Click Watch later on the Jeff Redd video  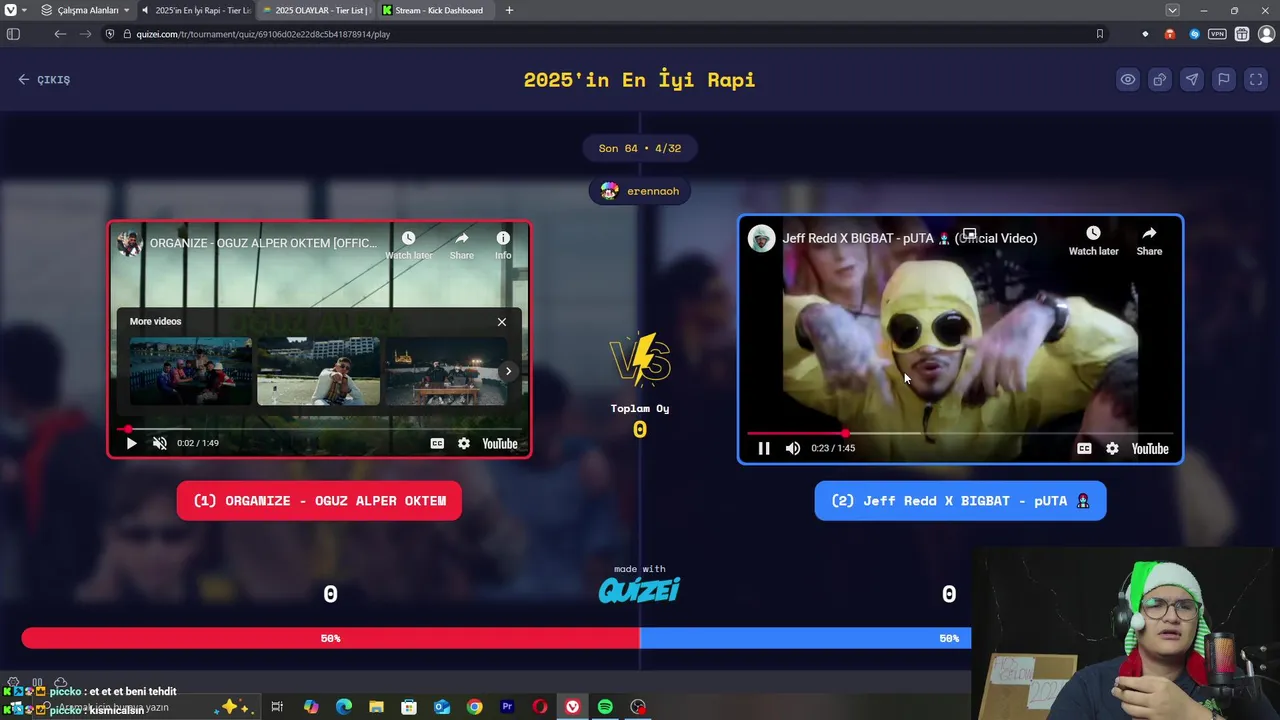[x=1093, y=241]
